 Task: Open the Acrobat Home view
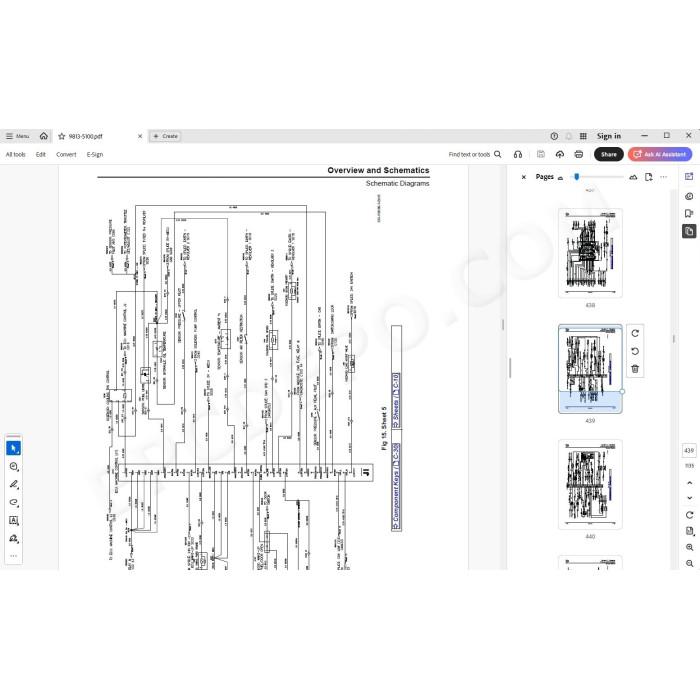43,136
